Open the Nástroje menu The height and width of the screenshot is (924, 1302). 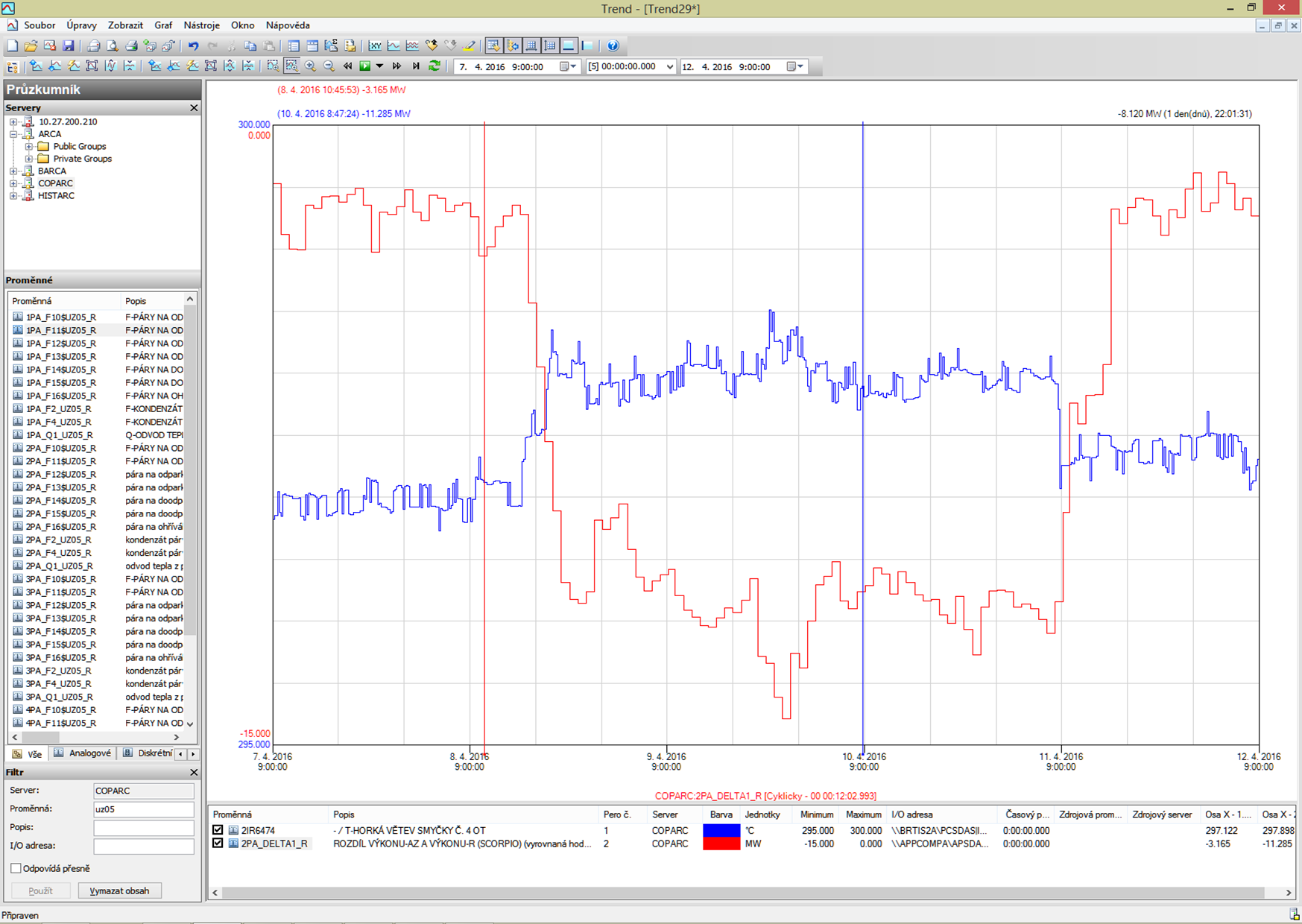(201, 25)
